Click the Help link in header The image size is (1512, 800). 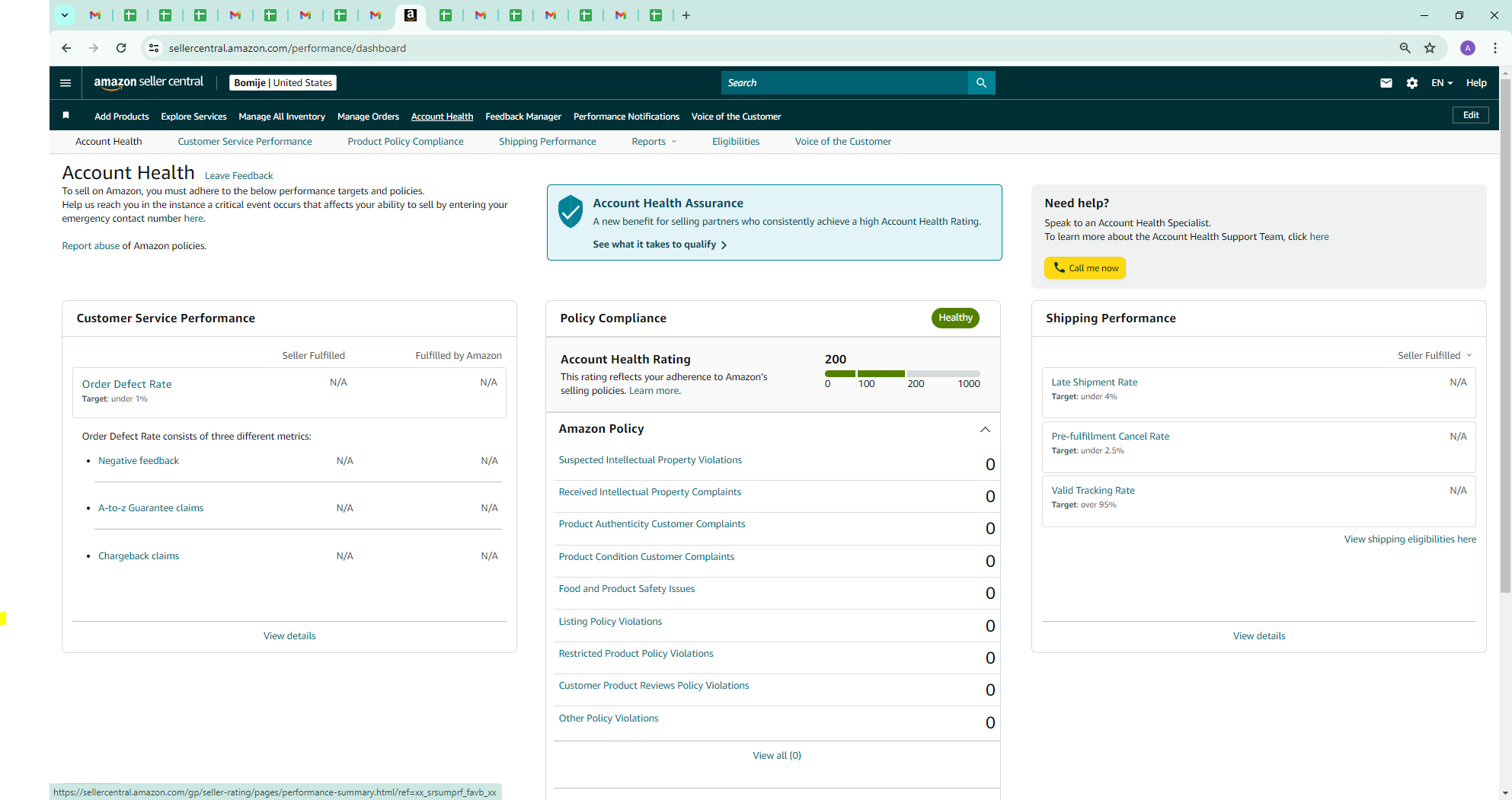point(1476,83)
